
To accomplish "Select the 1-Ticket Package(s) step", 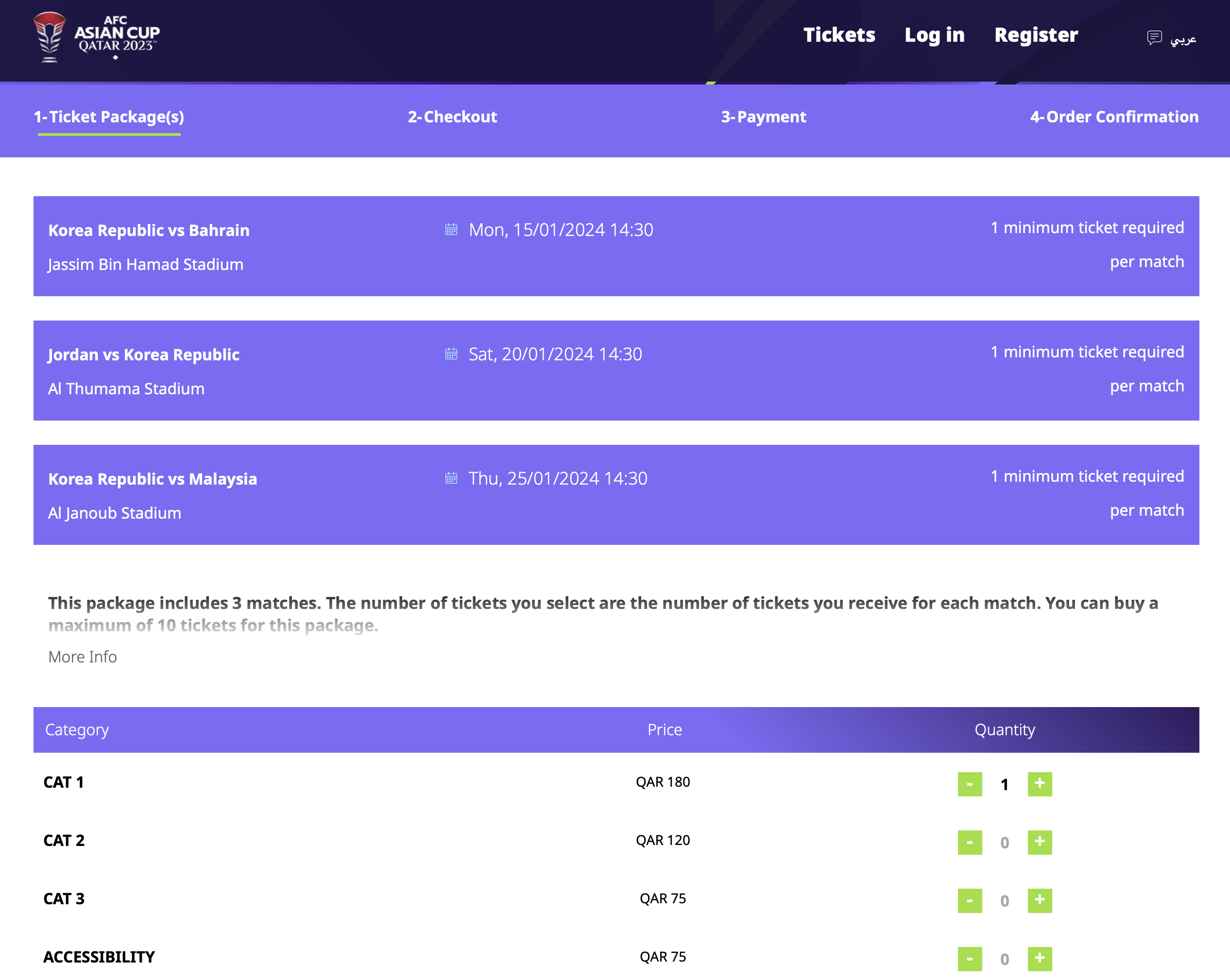I will (x=109, y=117).
